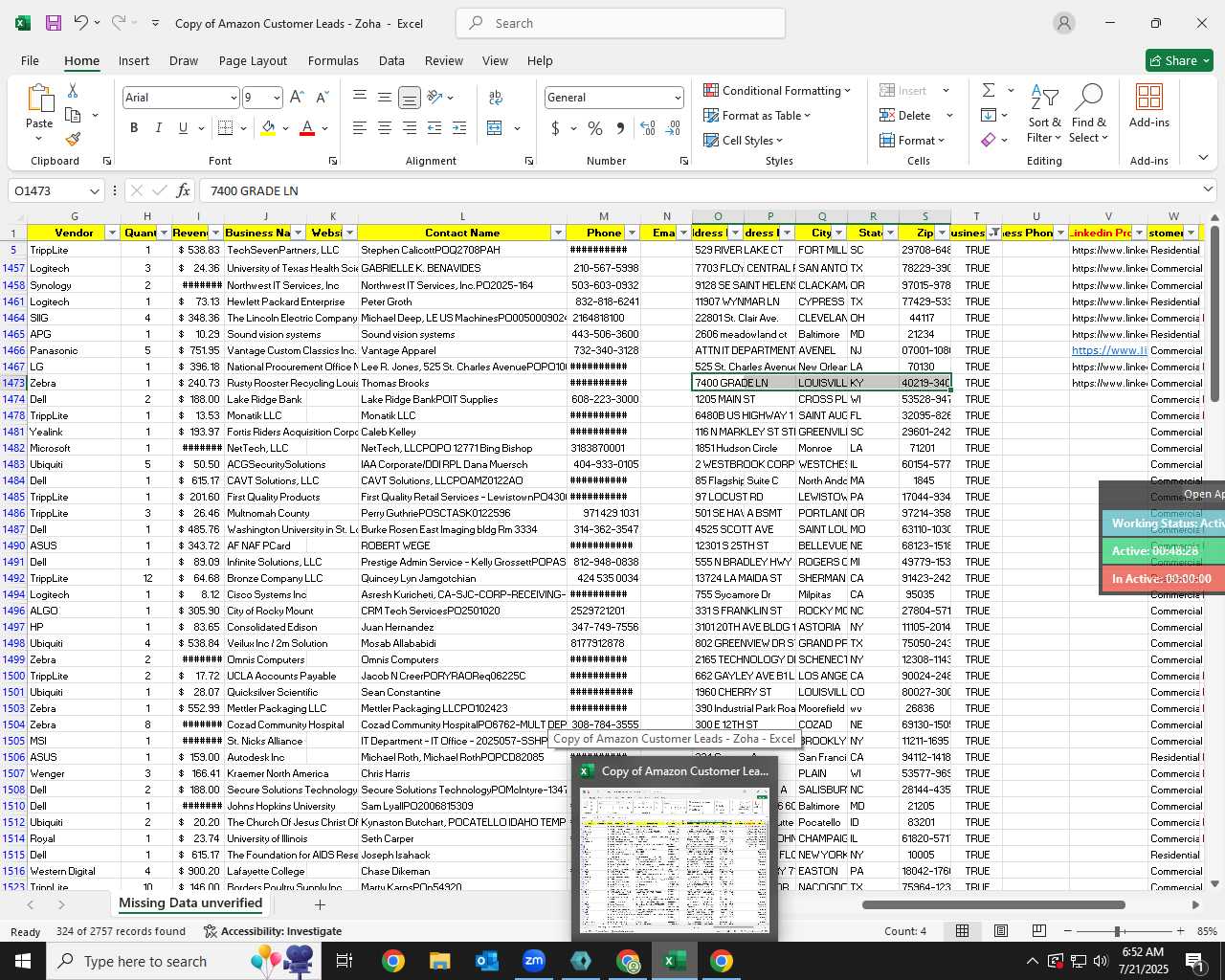The height and width of the screenshot is (980, 1225).
Task: Switch to the Insert ribbon tab
Action: [x=134, y=60]
